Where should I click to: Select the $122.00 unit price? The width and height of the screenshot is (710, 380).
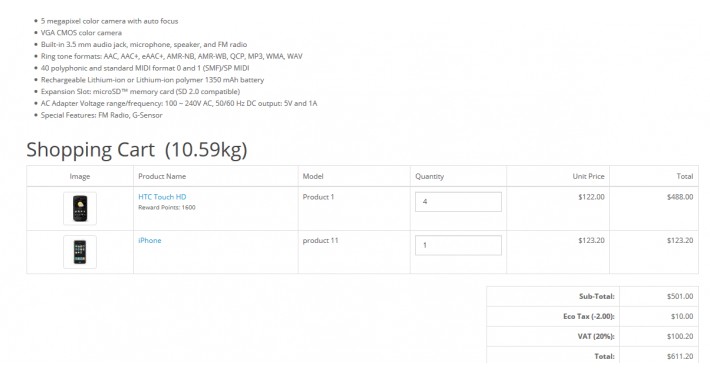pyautogui.click(x=591, y=197)
